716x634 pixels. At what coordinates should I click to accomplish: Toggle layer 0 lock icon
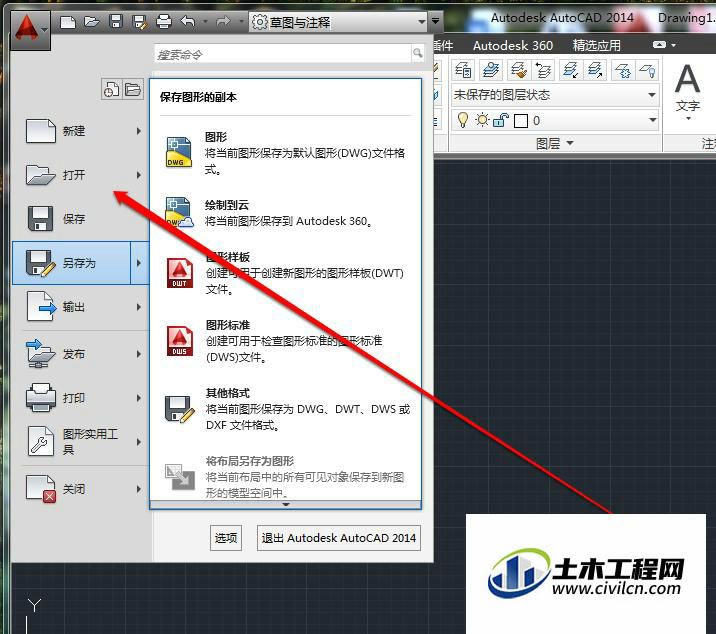tap(501, 120)
